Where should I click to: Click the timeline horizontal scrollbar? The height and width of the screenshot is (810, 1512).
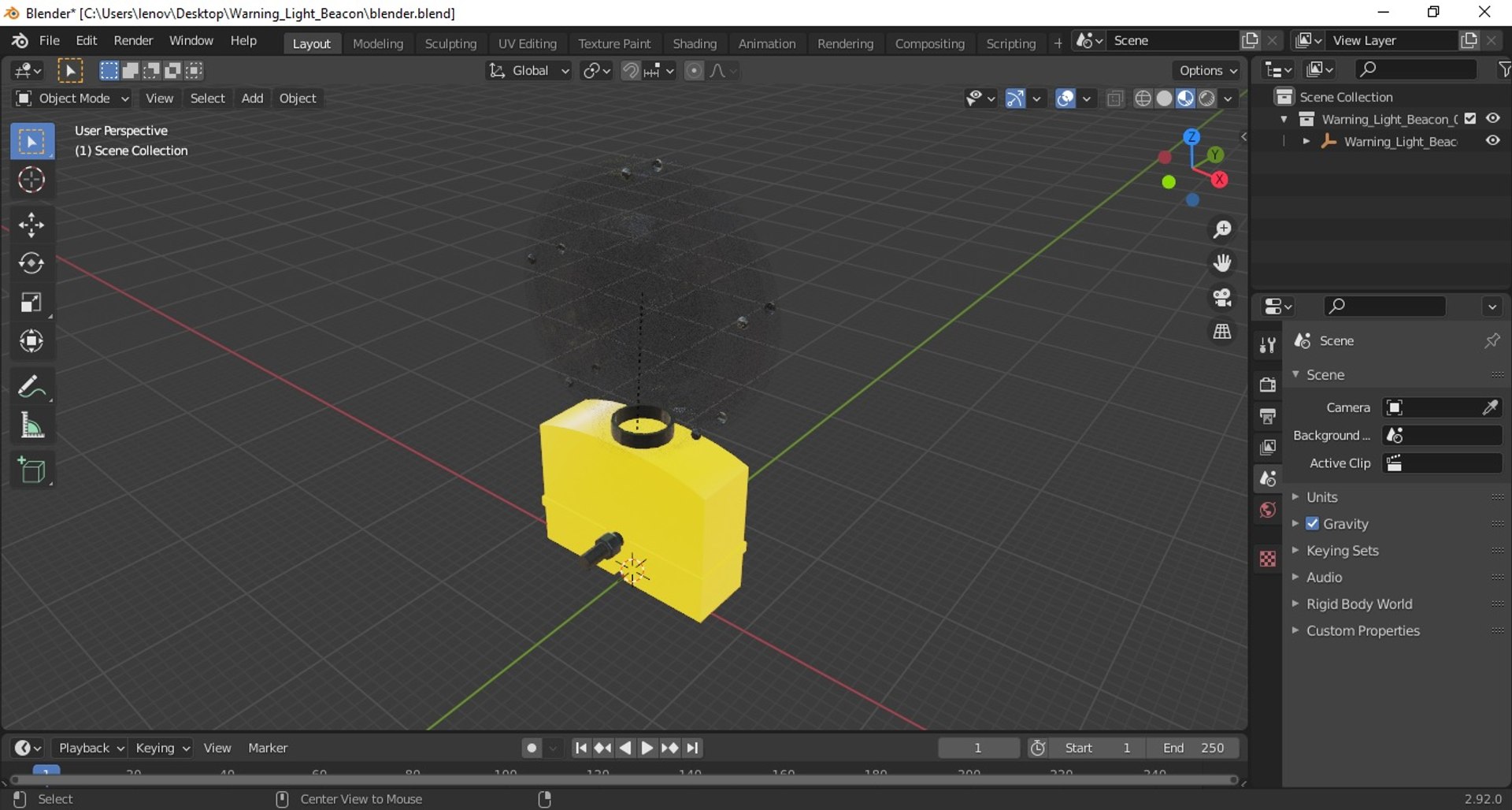(624, 780)
